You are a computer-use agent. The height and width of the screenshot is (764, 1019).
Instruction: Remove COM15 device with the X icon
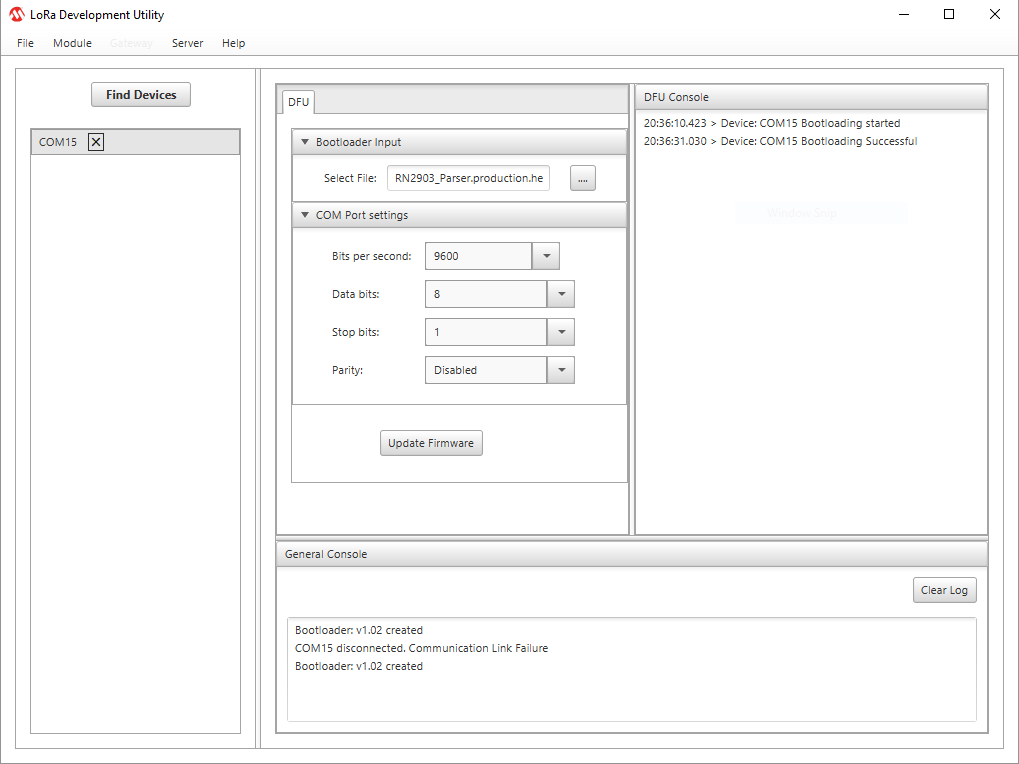pos(96,142)
